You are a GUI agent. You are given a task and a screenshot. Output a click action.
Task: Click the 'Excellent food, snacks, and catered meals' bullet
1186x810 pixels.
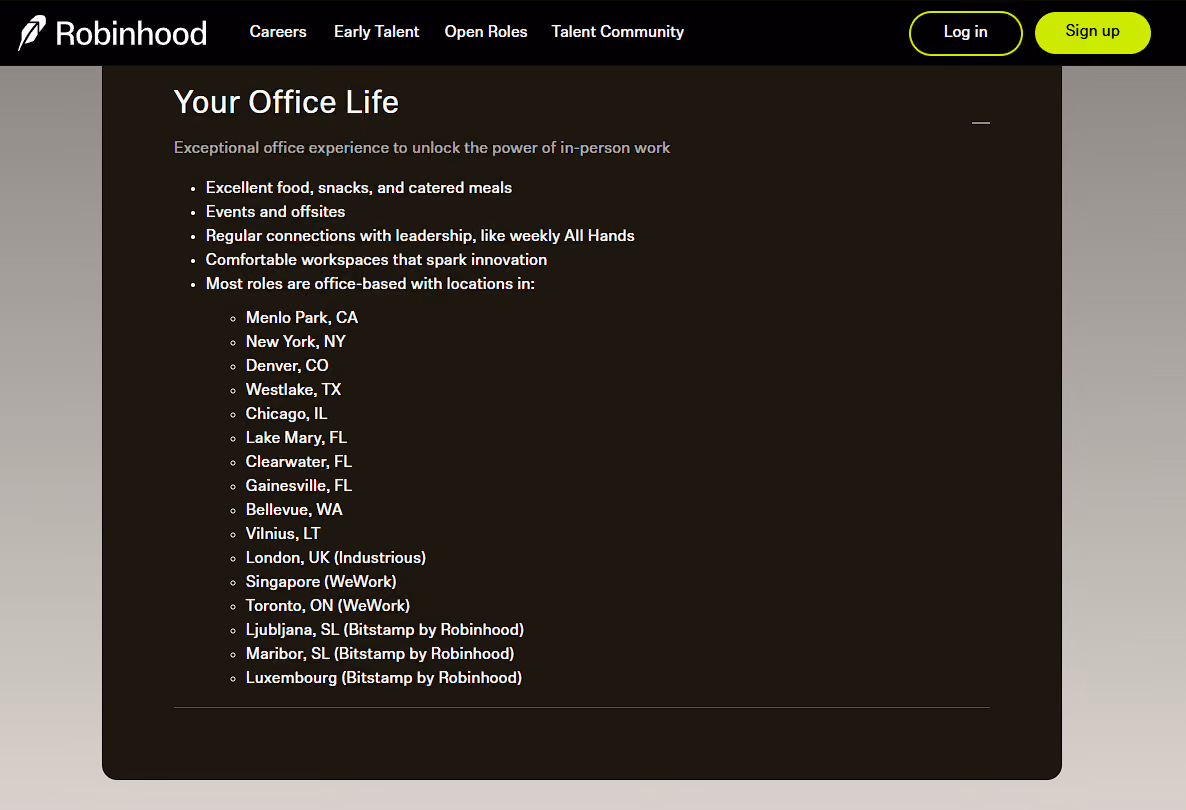359,188
